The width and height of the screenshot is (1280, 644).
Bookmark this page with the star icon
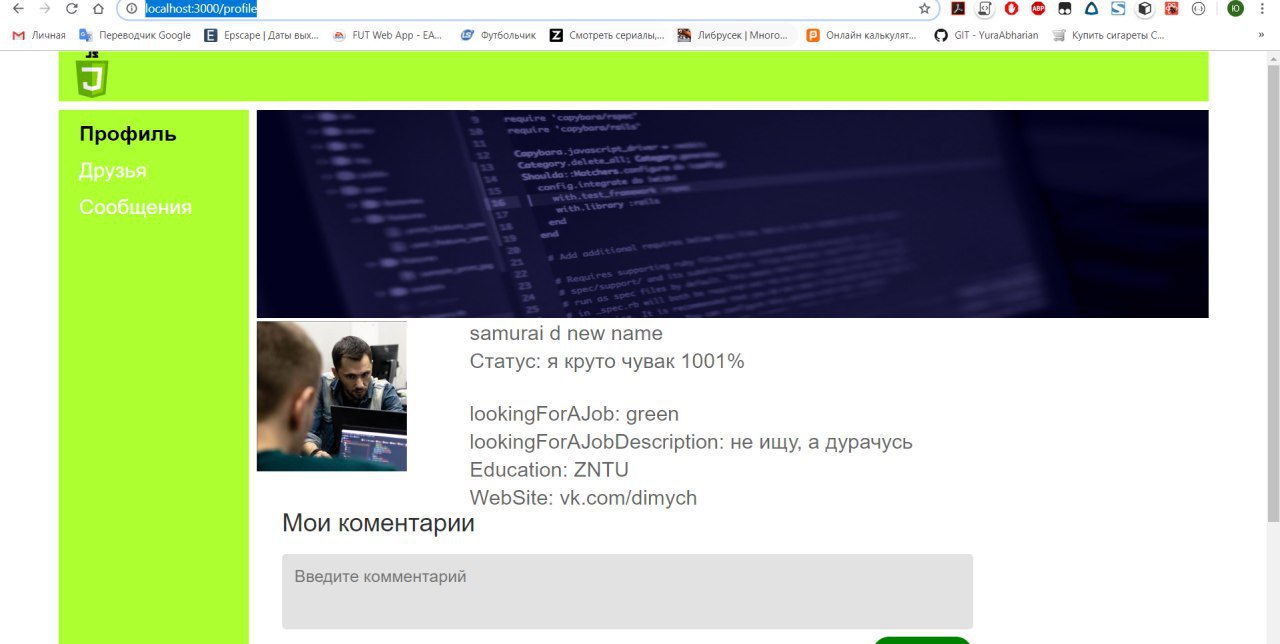(x=924, y=9)
